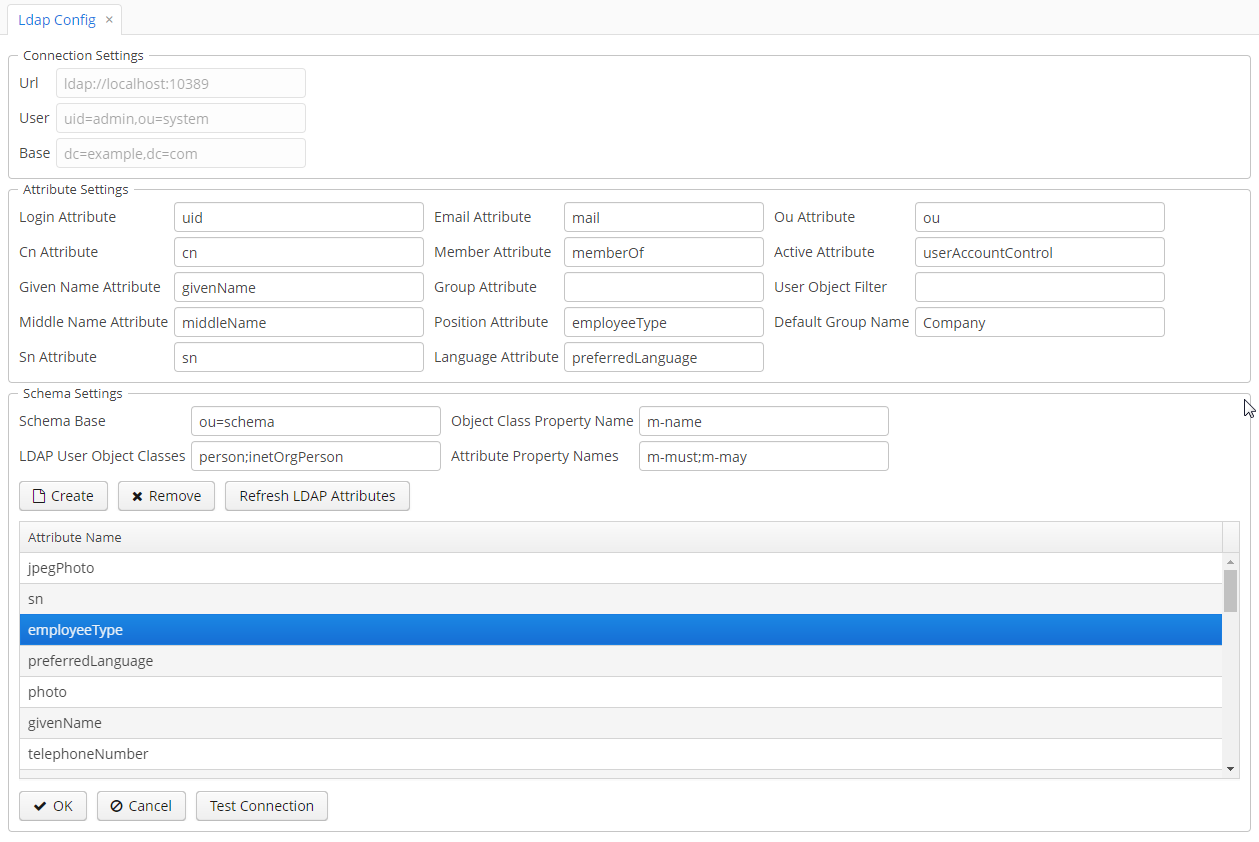Image resolution: width=1259 pixels, height=842 pixels.
Task: Edit the Ou Attribute field
Action: 1040,217
